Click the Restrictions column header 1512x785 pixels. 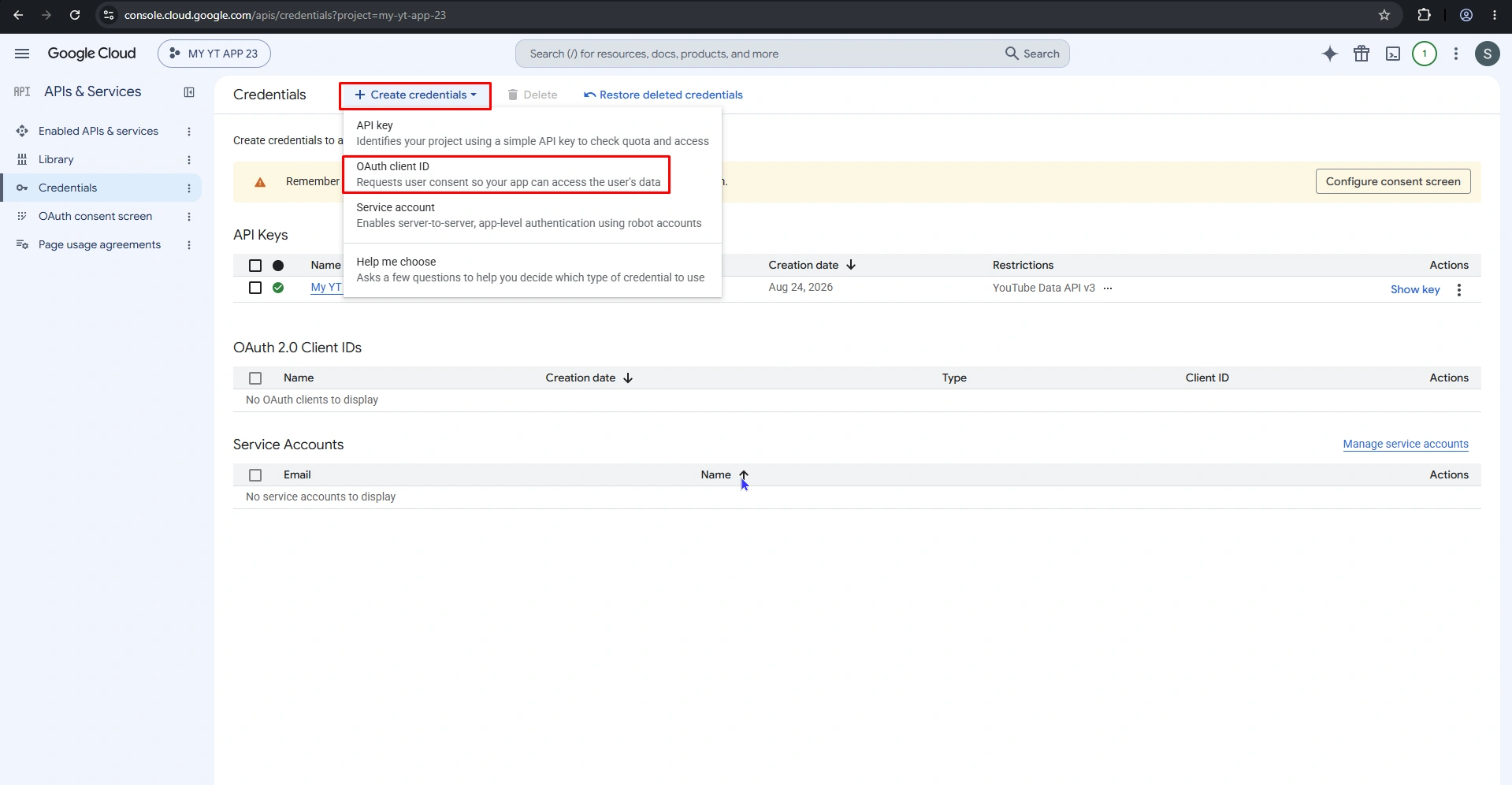pyautogui.click(x=1023, y=265)
